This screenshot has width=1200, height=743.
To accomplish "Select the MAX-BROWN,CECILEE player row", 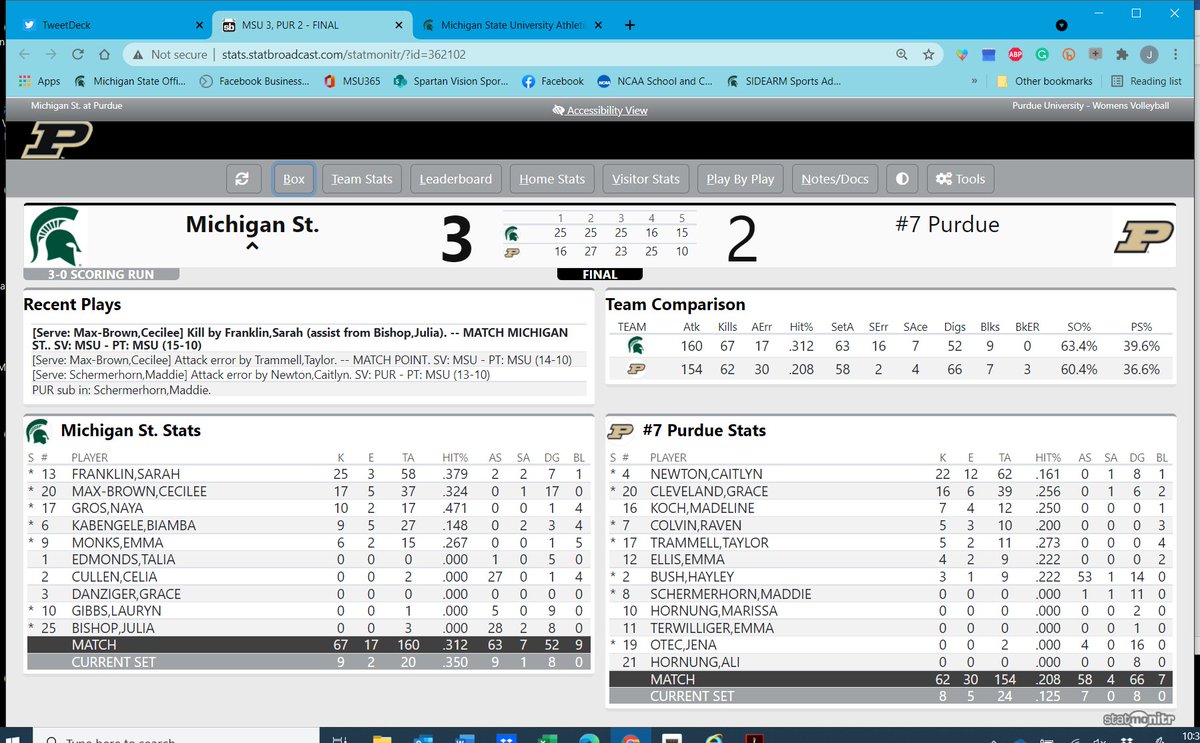I will (x=308, y=491).
